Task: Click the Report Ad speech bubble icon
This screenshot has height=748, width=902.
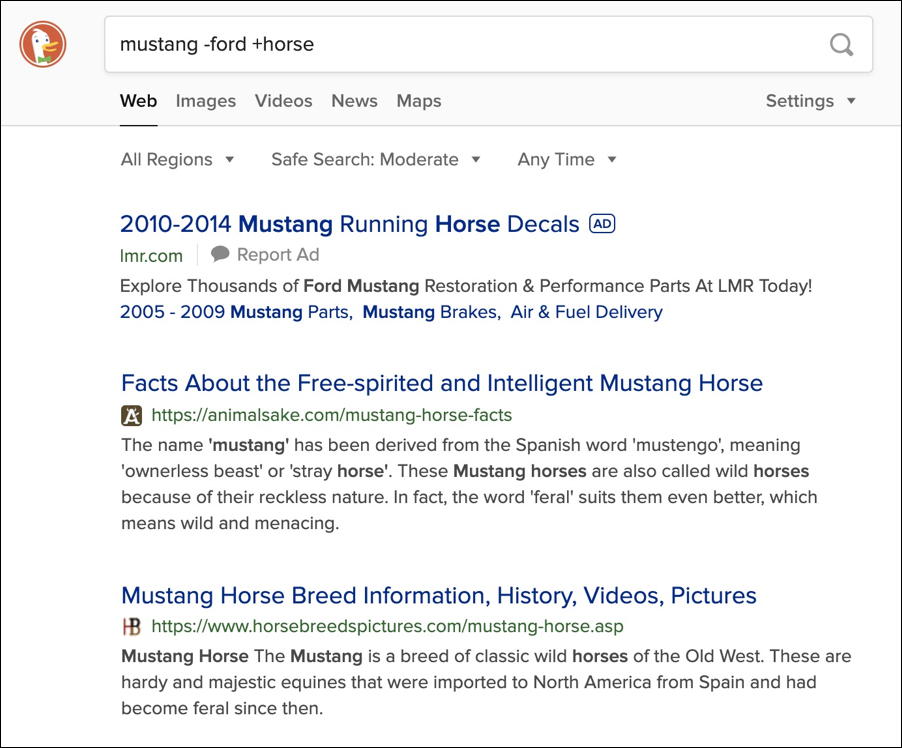Action: pyautogui.click(x=220, y=254)
